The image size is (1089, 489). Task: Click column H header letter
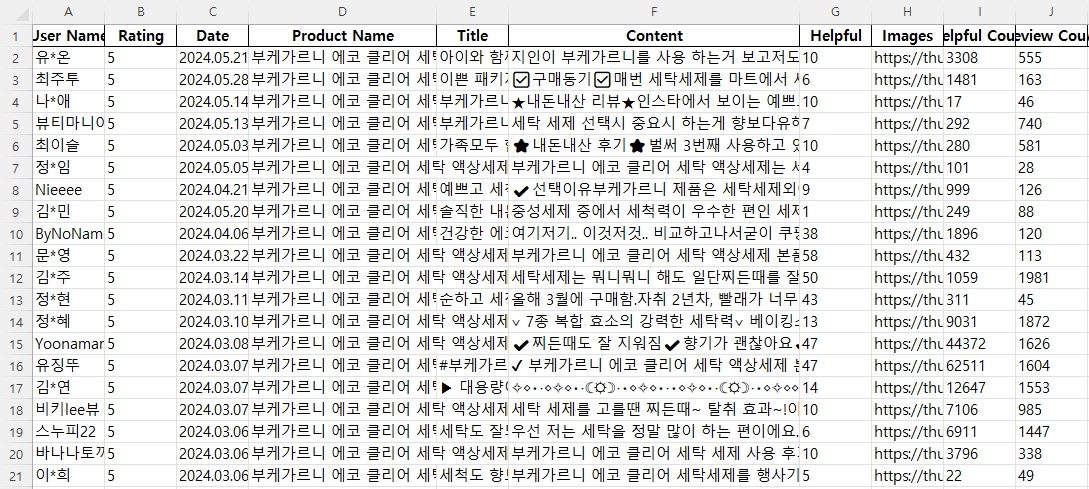pyautogui.click(x=907, y=11)
